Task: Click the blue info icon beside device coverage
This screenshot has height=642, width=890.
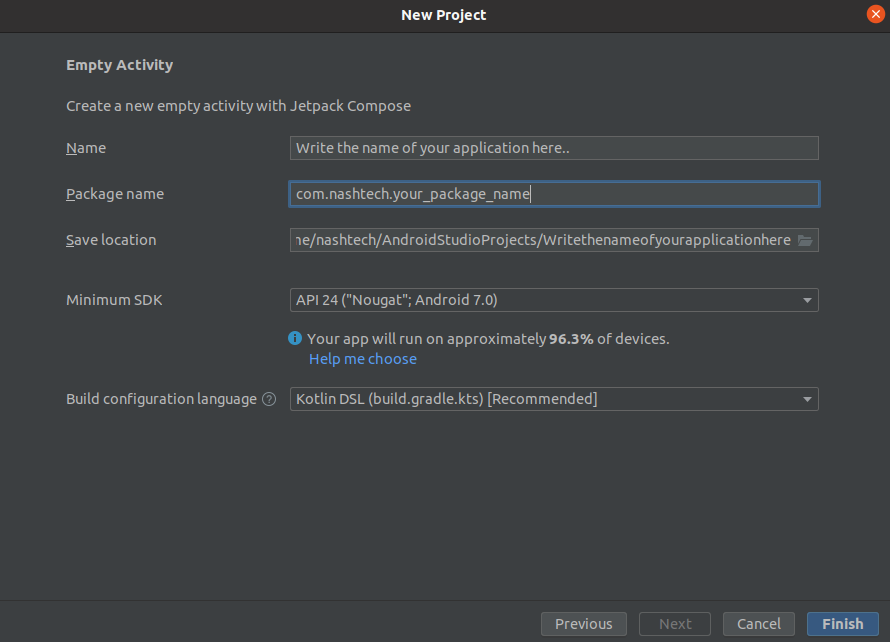Action: point(295,339)
